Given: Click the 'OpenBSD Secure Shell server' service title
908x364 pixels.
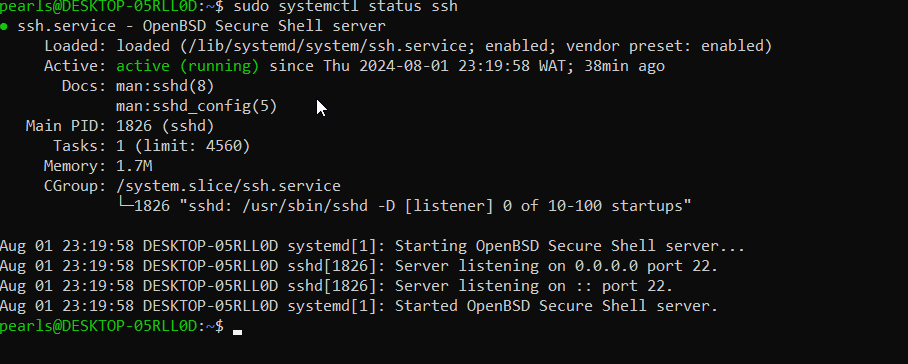Looking at the screenshot, I should pyautogui.click(x=264, y=26).
